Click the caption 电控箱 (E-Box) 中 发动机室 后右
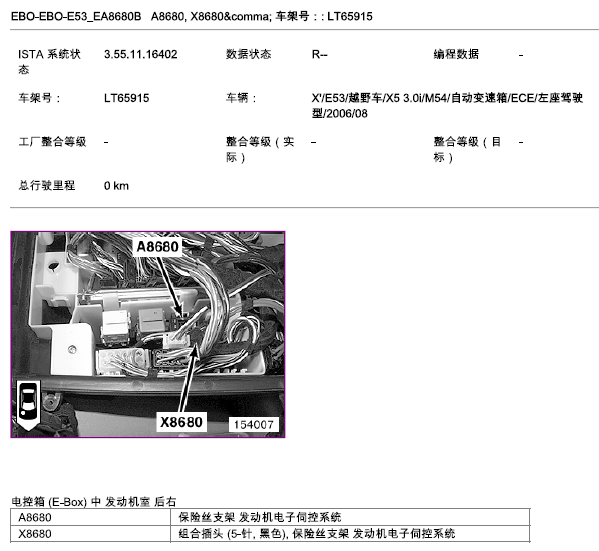599x551 pixels. tap(94, 501)
